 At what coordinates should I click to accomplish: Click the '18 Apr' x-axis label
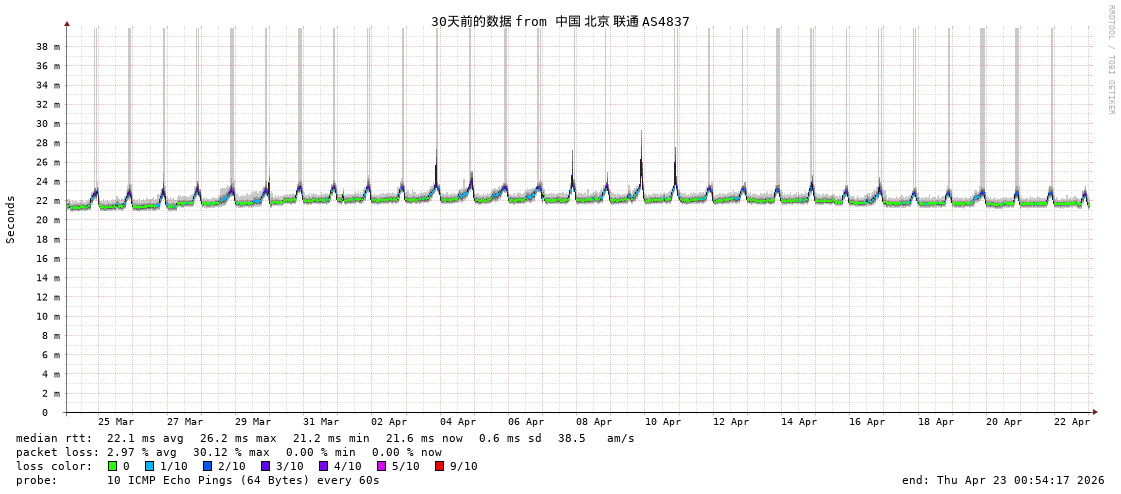coord(936,423)
